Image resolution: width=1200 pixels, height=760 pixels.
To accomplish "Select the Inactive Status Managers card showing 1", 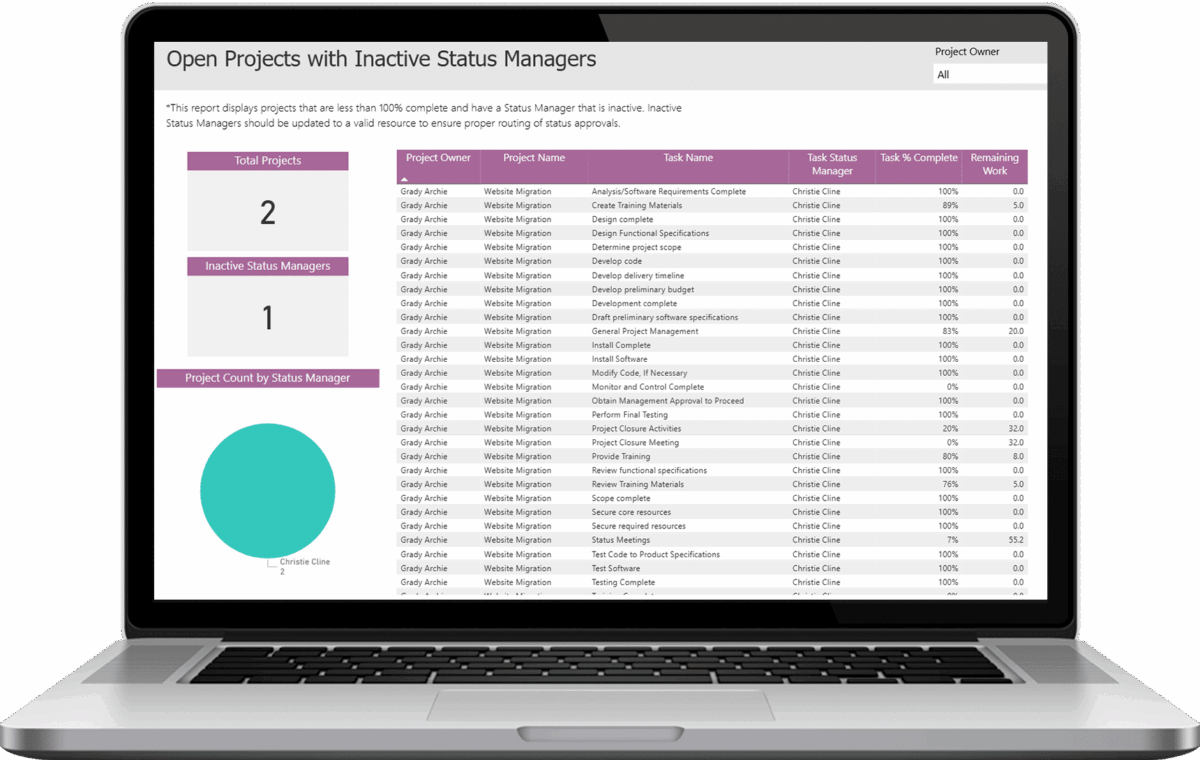I will click(268, 307).
